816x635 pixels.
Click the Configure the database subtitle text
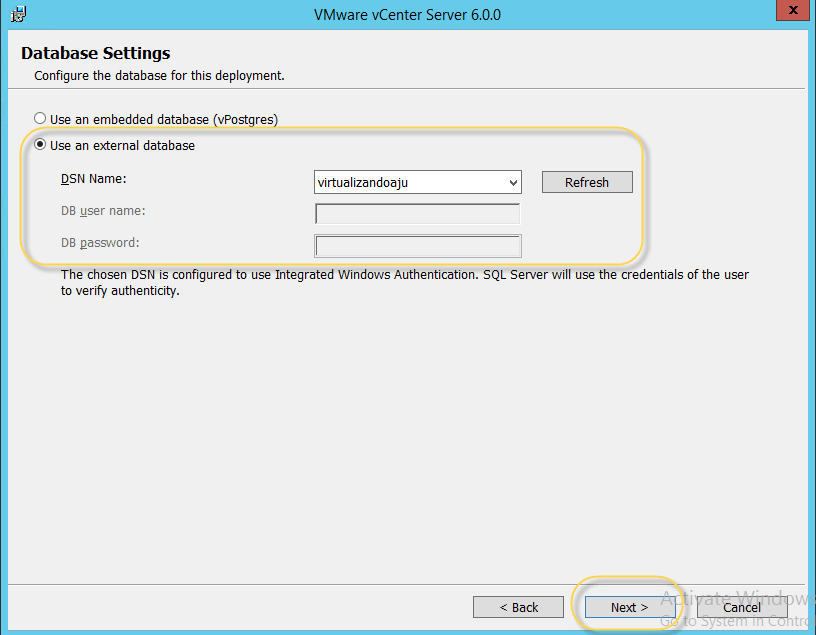(160, 75)
